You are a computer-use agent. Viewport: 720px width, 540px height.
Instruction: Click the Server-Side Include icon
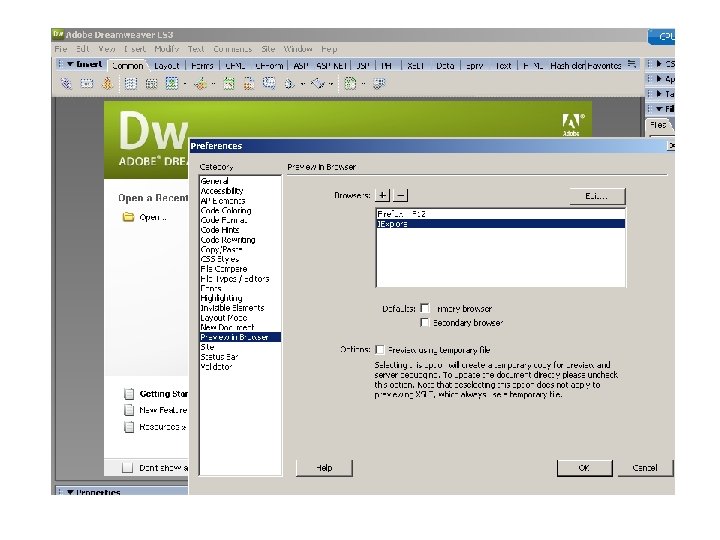point(248,84)
